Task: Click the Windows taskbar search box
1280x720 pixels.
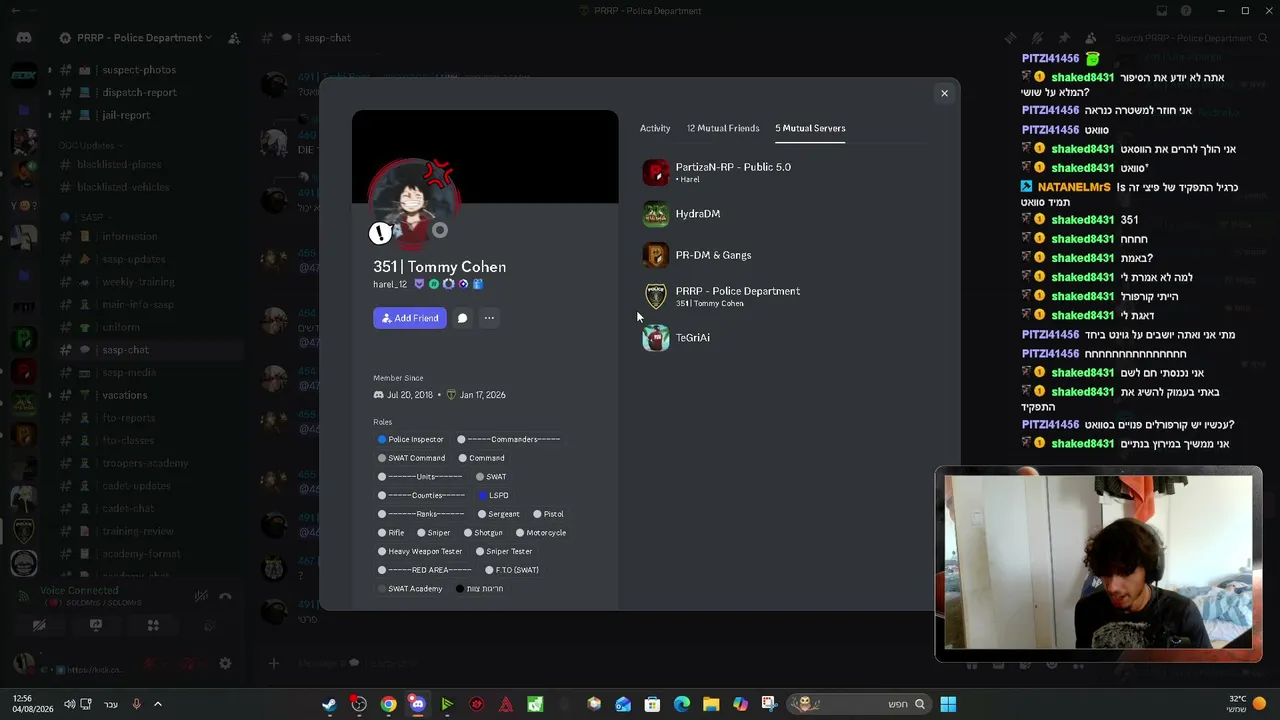Action: click(859, 704)
